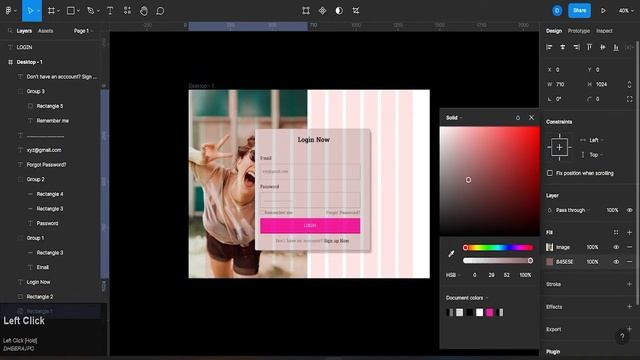Add a stroke with plus icon
The image size is (640, 360).
[x=629, y=284]
